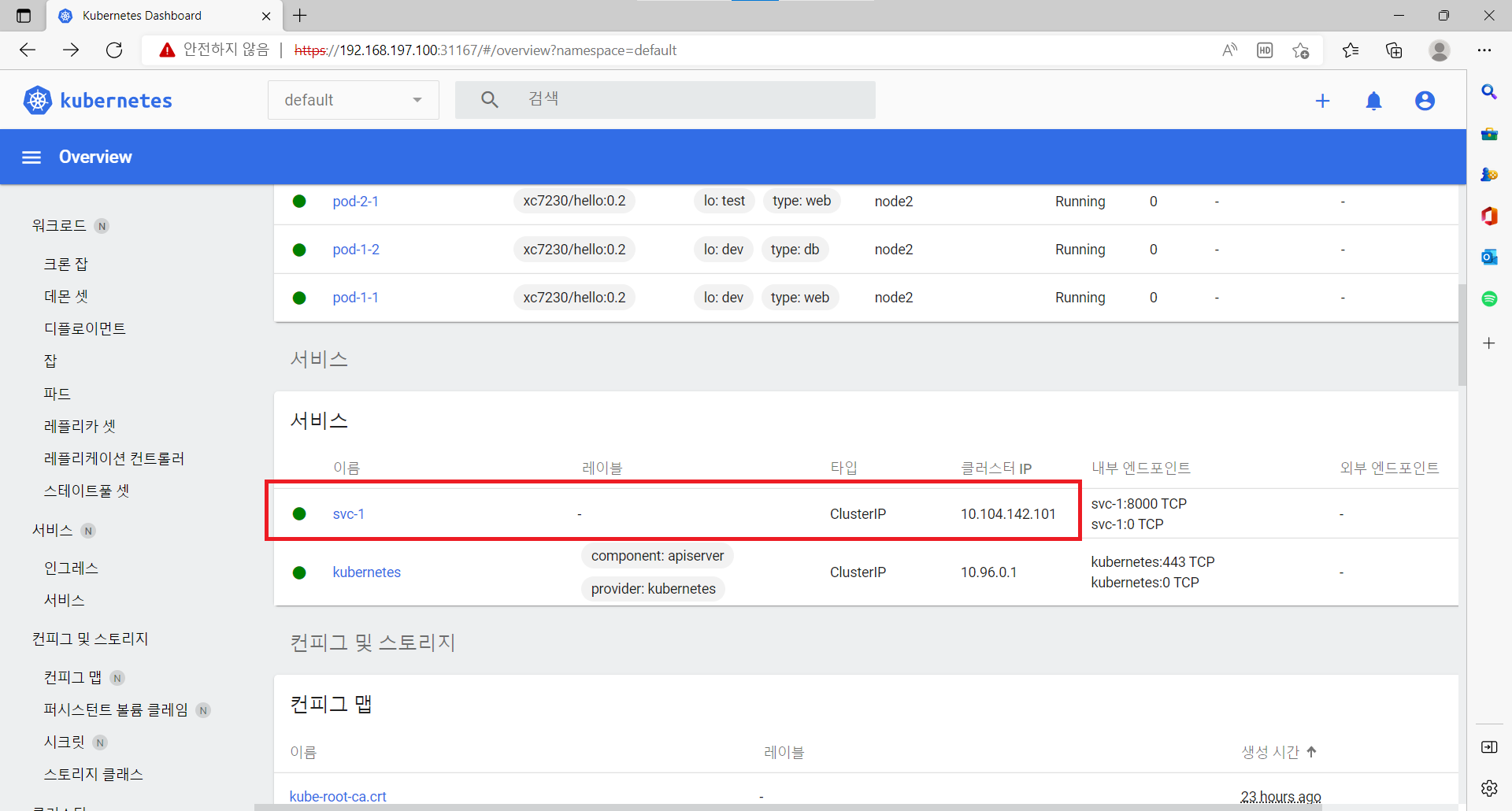This screenshot has width=1512, height=811.
Task: Open the hamburger navigation menu
Action: (x=31, y=157)
